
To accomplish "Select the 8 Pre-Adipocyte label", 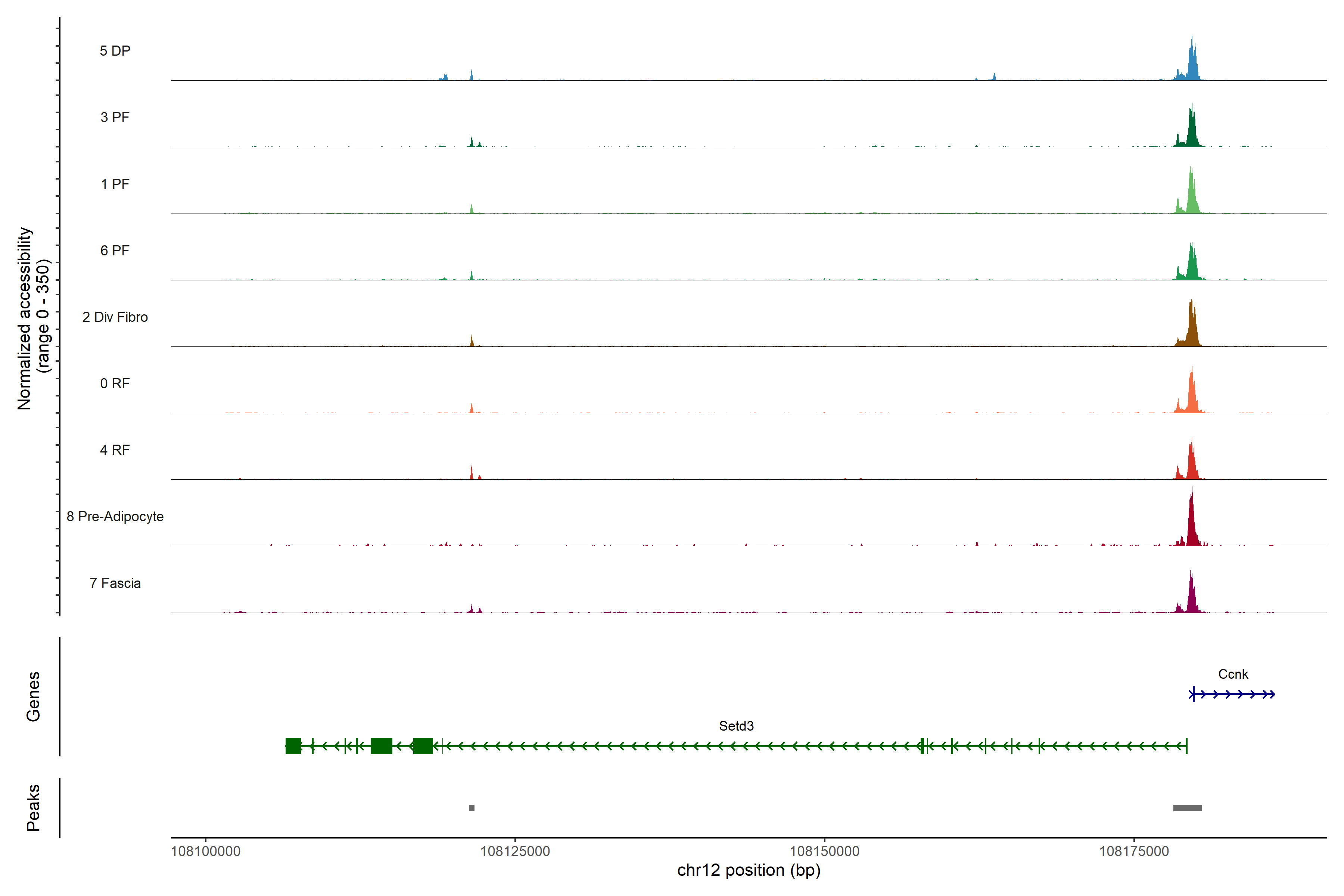I will [115, 517].
